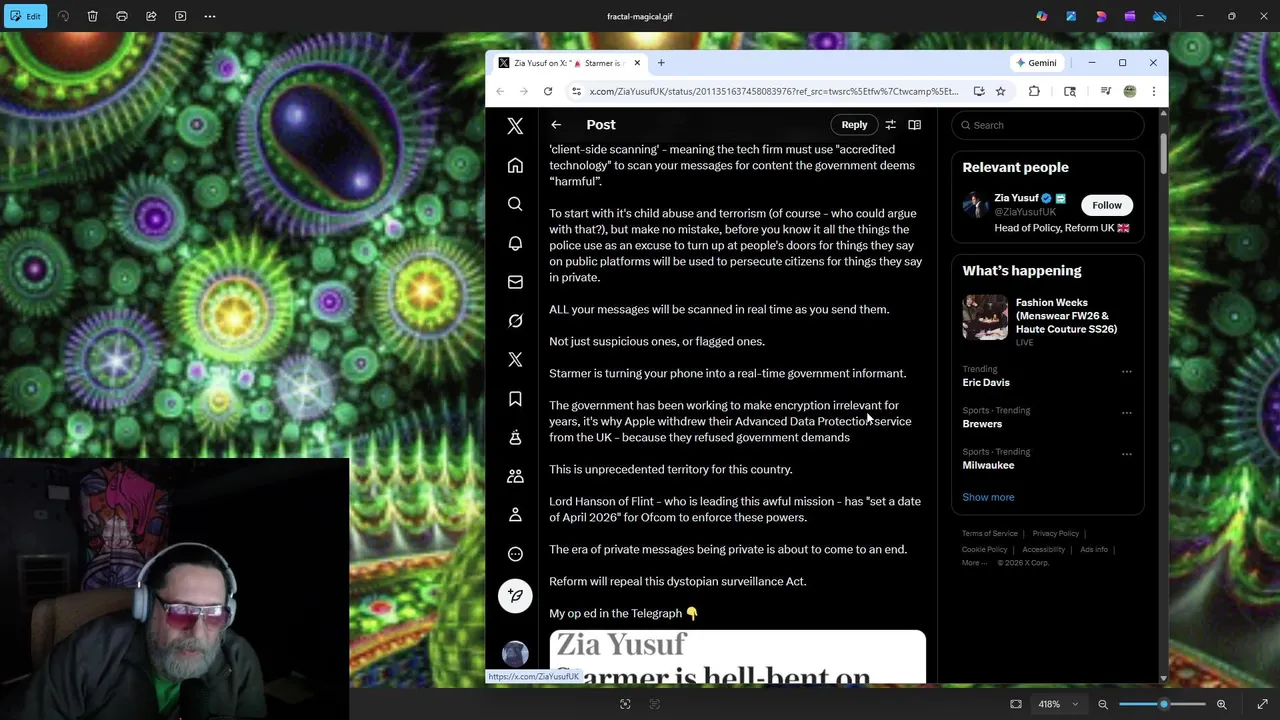Follow Zia Yusuf

pyautogui.click(x=1107, y=205)
